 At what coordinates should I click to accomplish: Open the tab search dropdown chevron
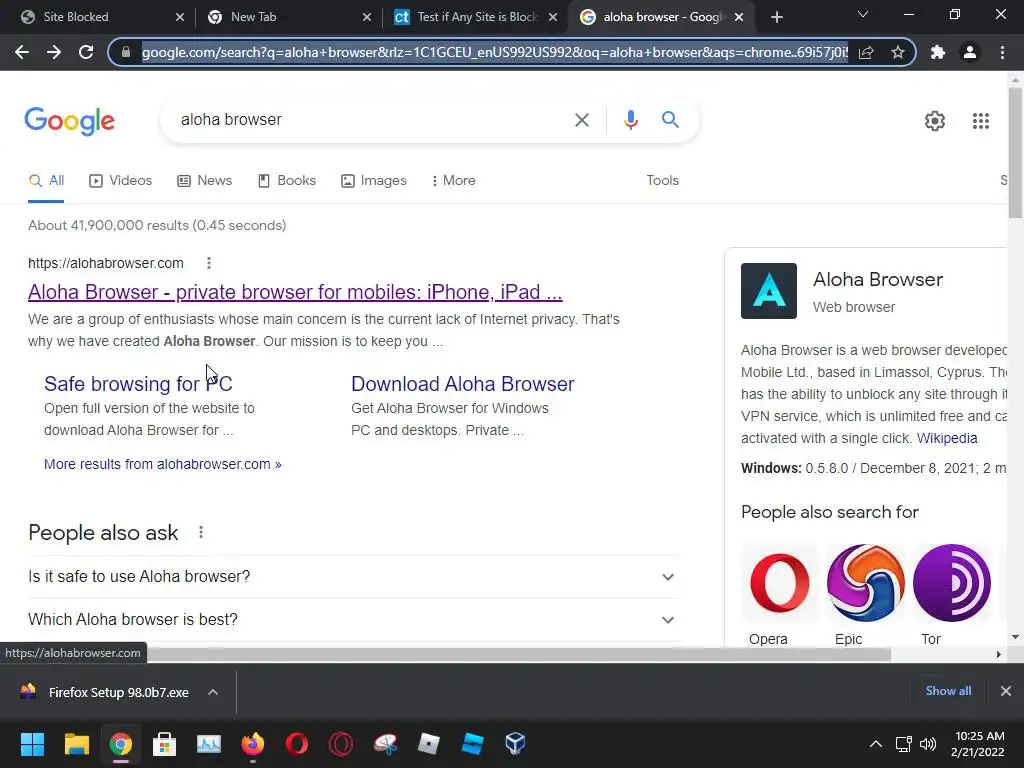(x=863, y=14)
